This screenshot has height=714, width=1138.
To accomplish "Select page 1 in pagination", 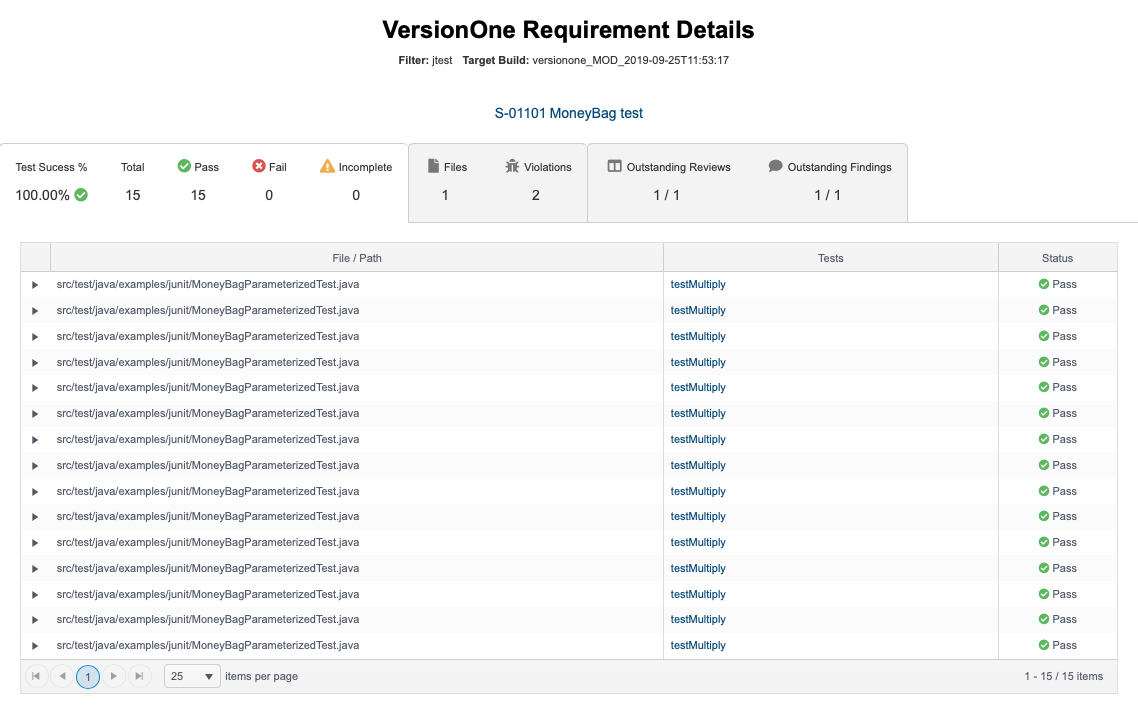I will [88, 677].
